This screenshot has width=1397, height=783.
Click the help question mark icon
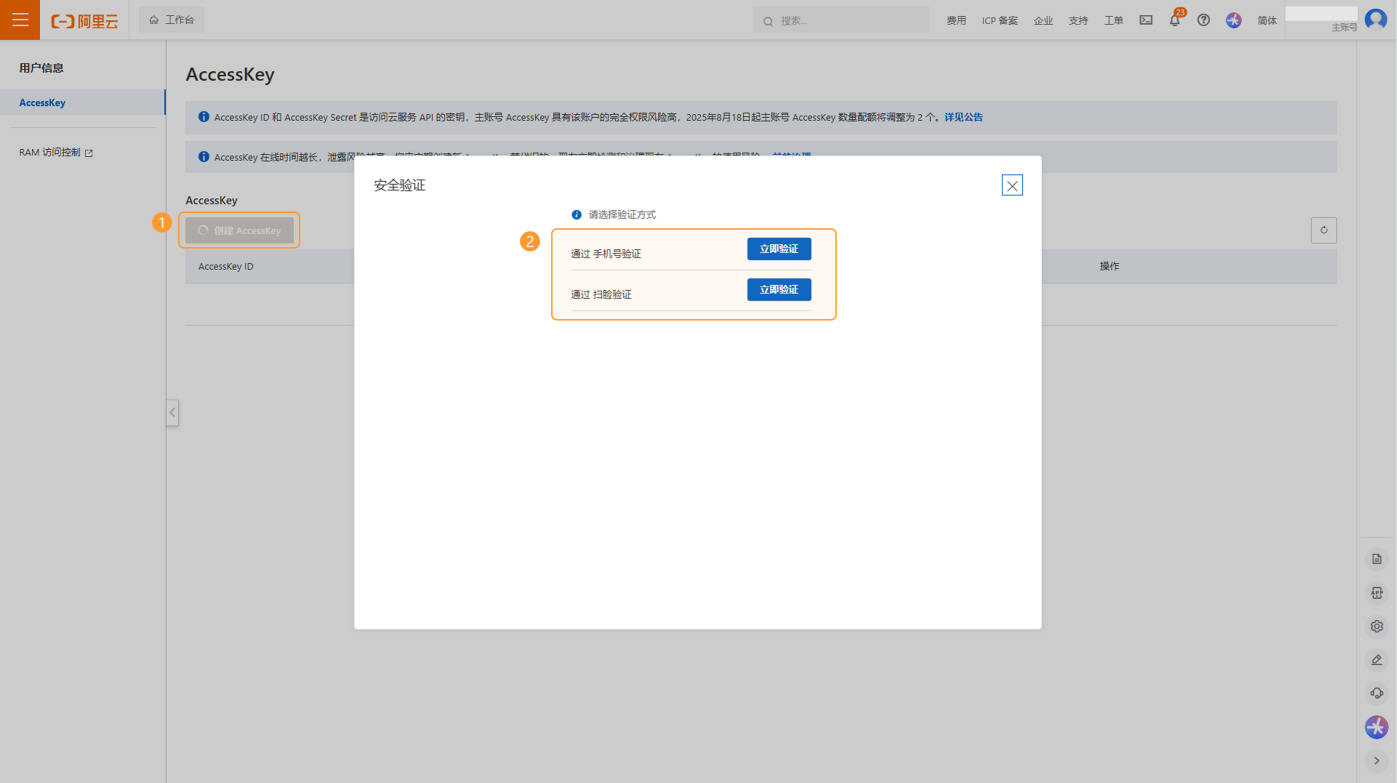1204,20
